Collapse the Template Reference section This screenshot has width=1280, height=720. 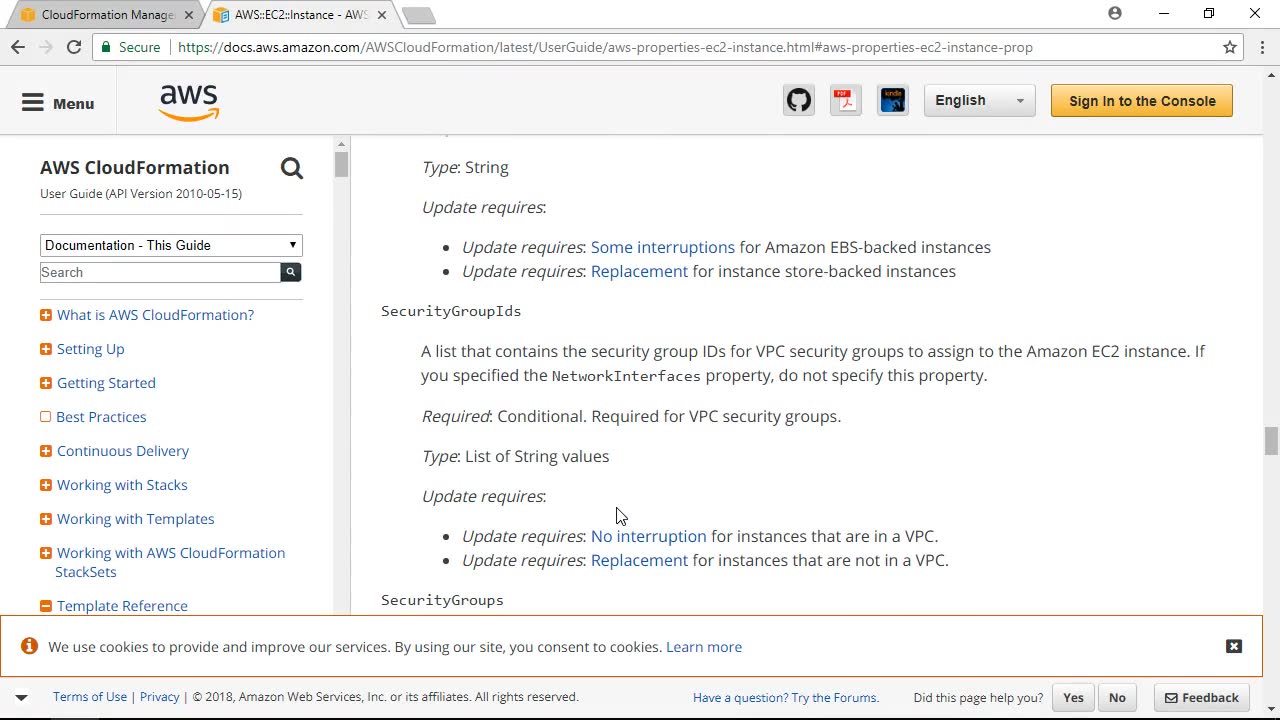[x=46, y=606]
